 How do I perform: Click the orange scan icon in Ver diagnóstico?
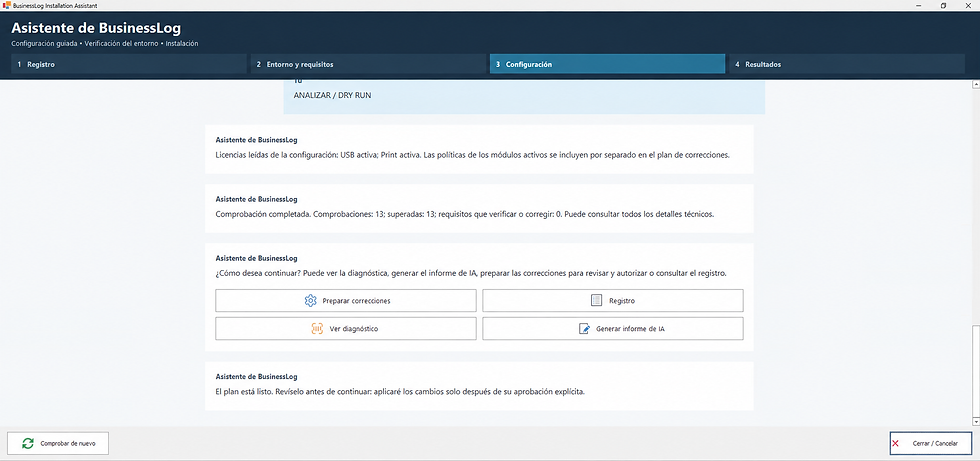coord(316,329)
